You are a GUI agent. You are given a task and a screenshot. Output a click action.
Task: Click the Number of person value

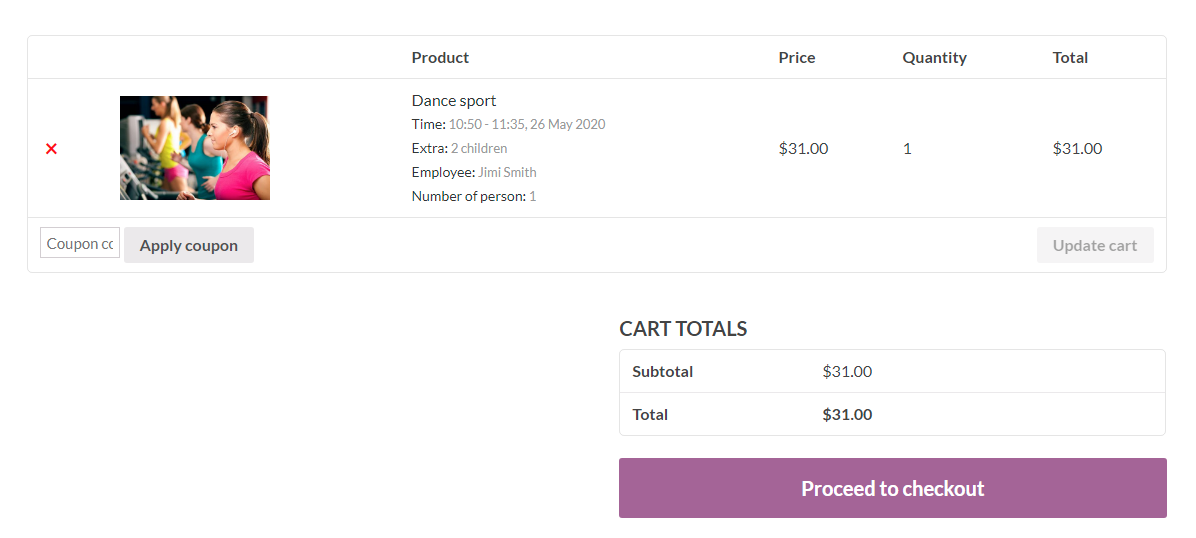(x=533, y=197)
